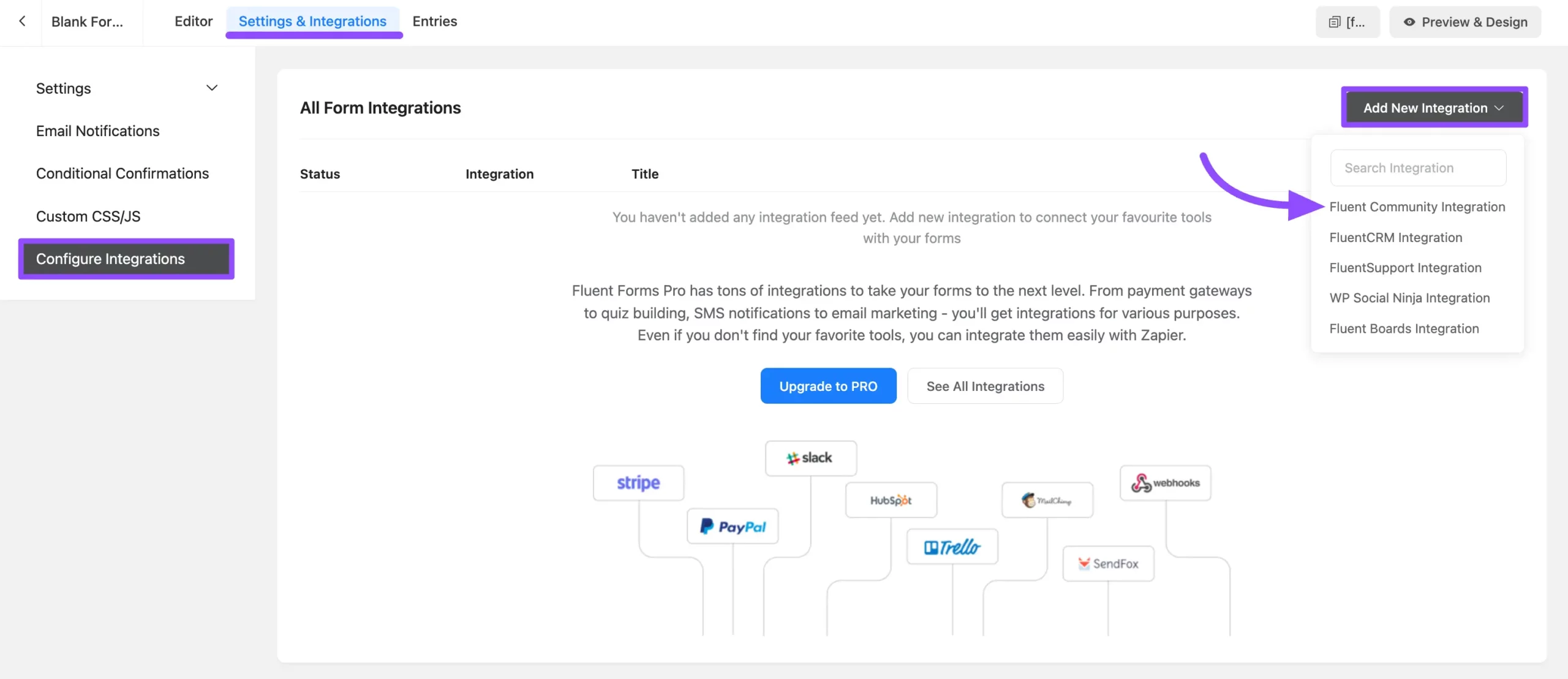This screenshot has width=1568, height=679.
Task: Select Fluent Community Integration option
Action: pos(1417,207)
